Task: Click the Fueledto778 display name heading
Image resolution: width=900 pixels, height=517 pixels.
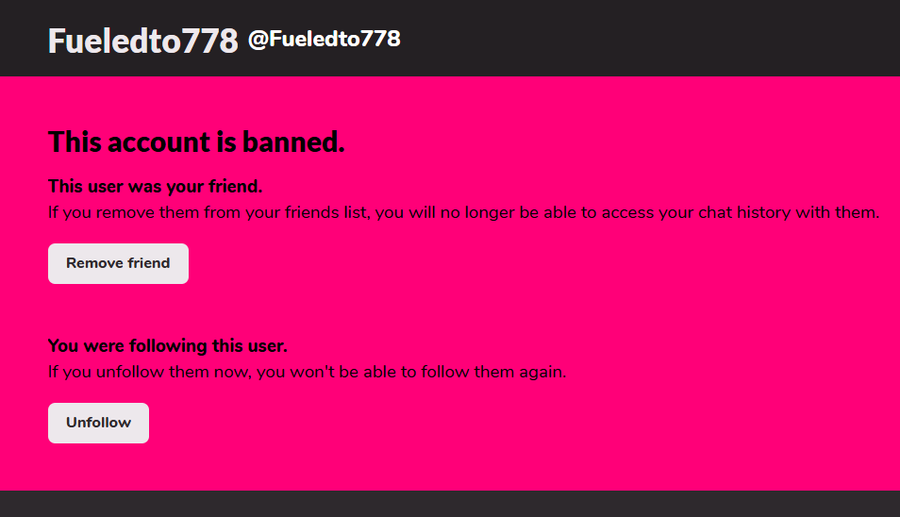Action: pos(142,41)
